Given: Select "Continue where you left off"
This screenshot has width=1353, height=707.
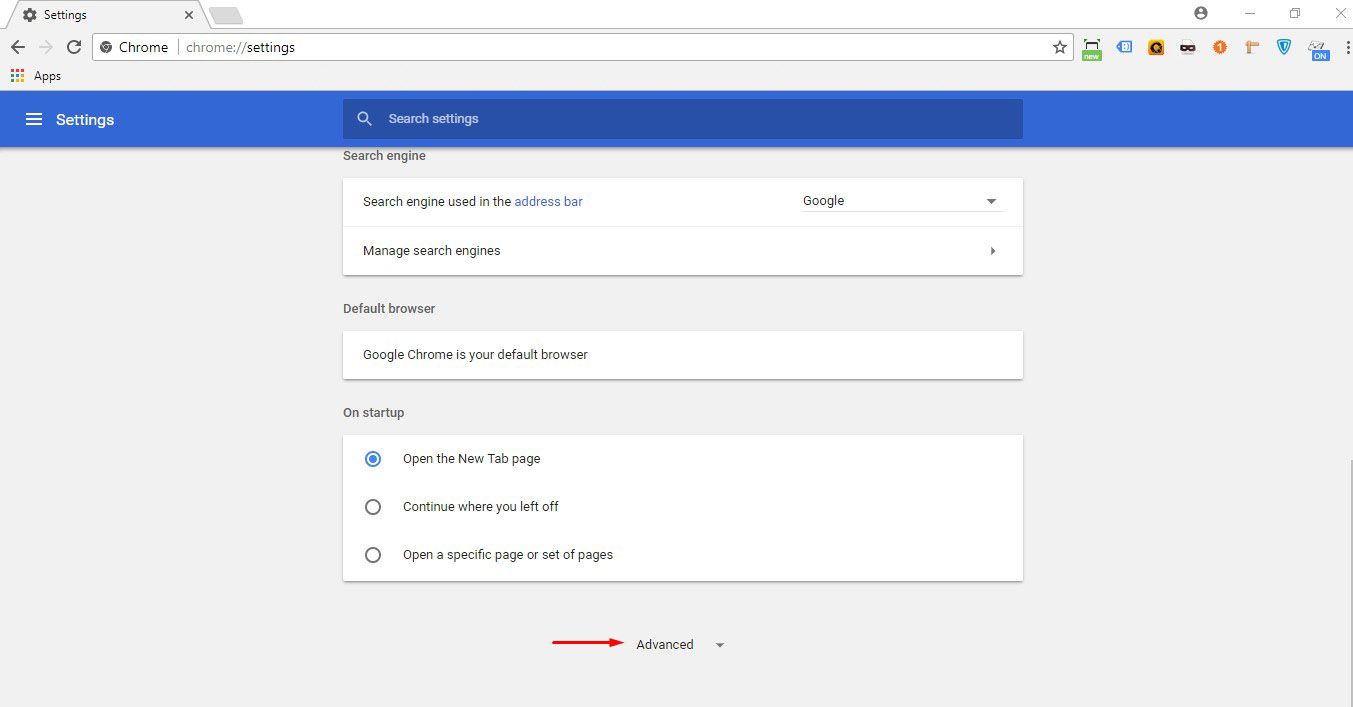Looking at the screenshot, I should point(373,507).
